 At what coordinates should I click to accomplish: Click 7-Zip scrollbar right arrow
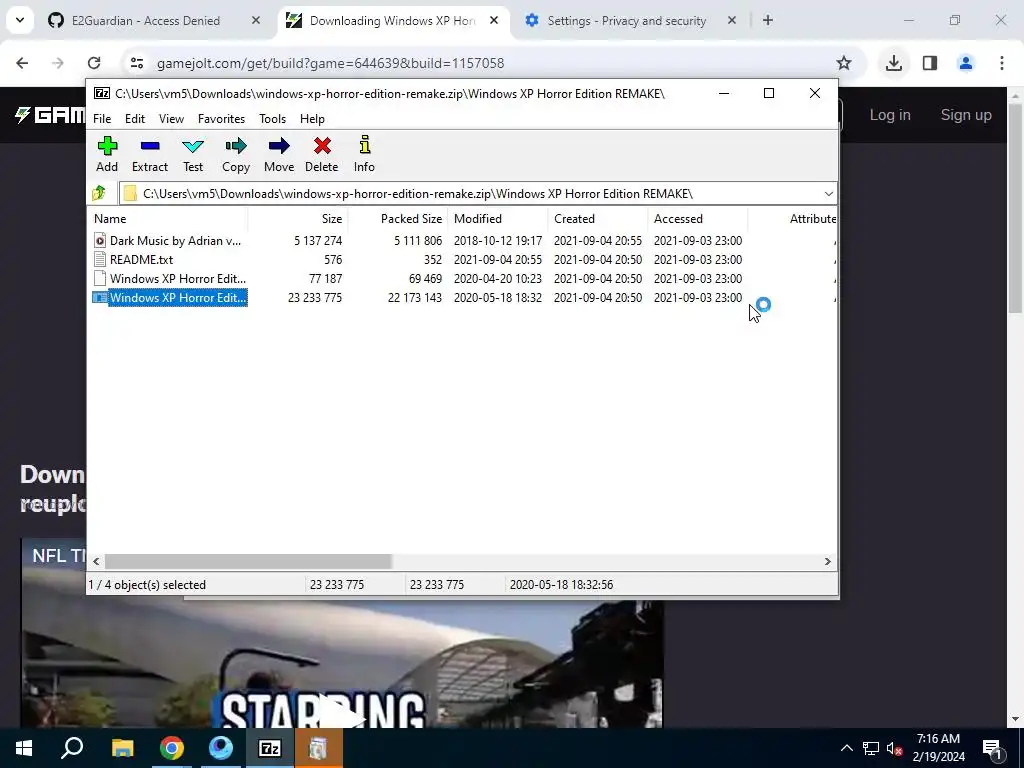click(827, 561)
